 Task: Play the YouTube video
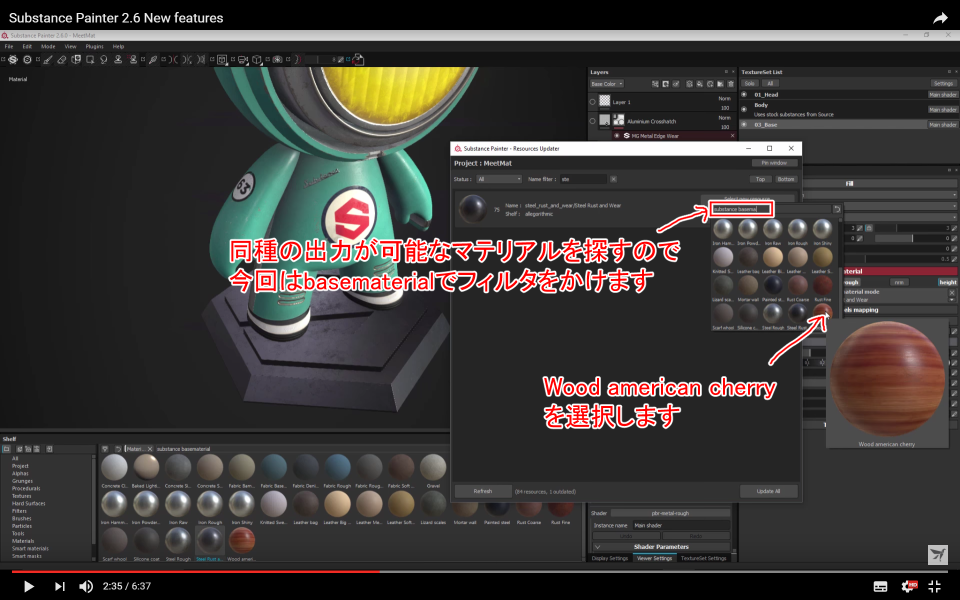coord(28,587)
